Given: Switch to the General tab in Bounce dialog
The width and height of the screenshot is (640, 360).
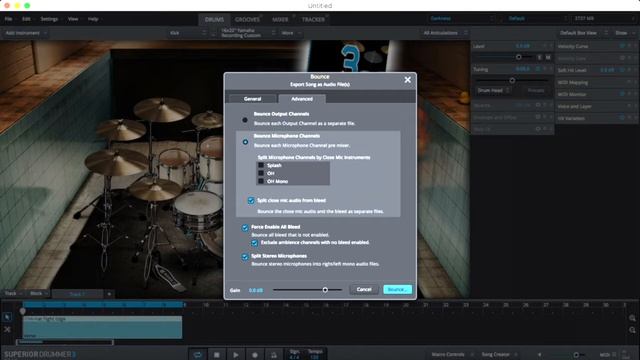Looking at the screenshot, I should click(x=252, y=99).
